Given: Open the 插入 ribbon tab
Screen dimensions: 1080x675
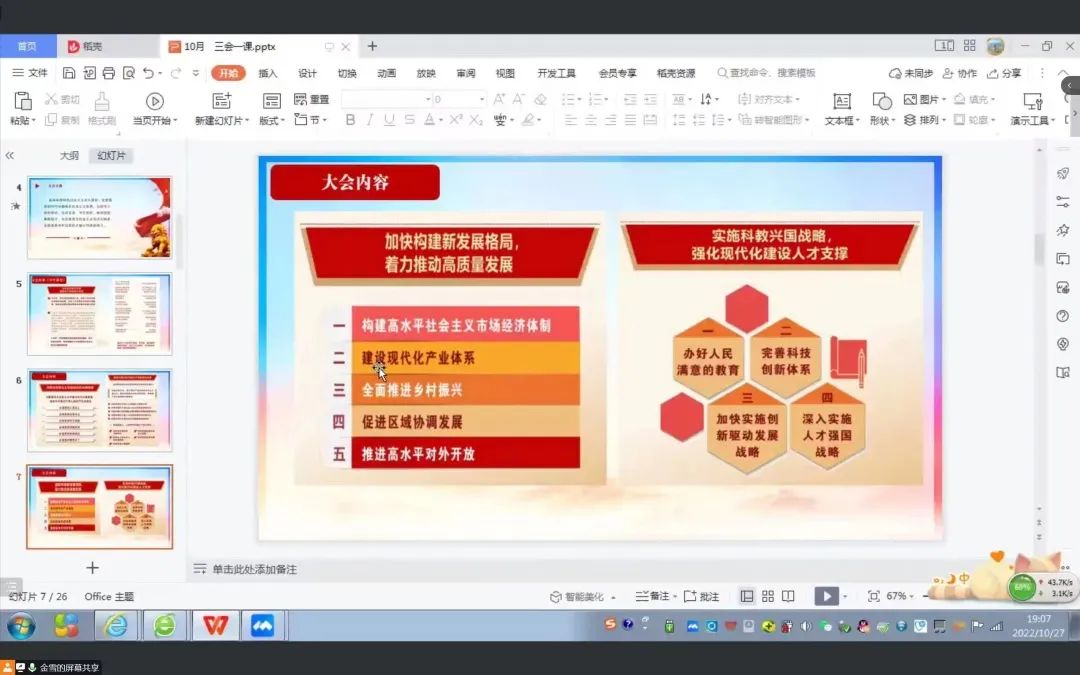Looking at the screenshot, I should pos(268,73).
